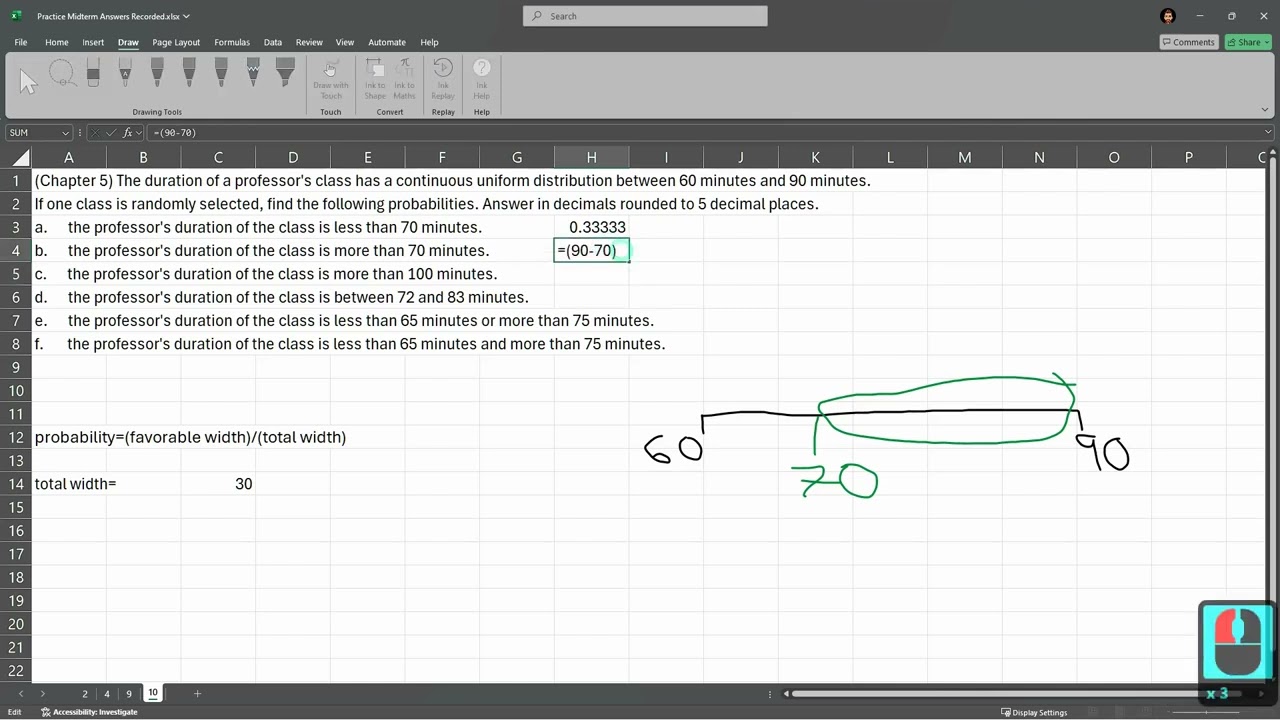Select the Highlighter tool
1280x720 pixels.
(285, 72)
